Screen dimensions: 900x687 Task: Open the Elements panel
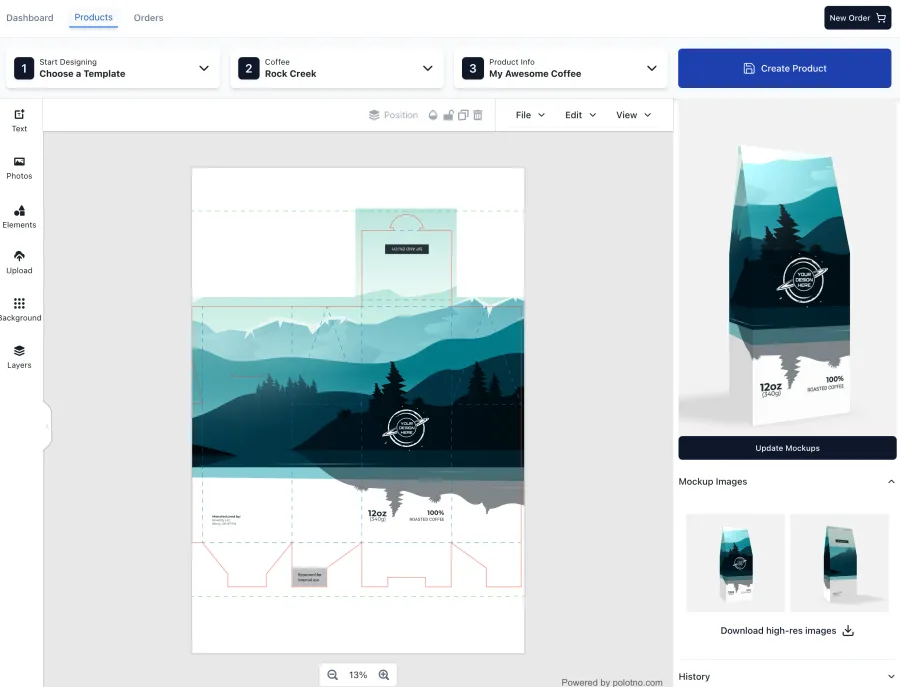click(x=19, y=215)
